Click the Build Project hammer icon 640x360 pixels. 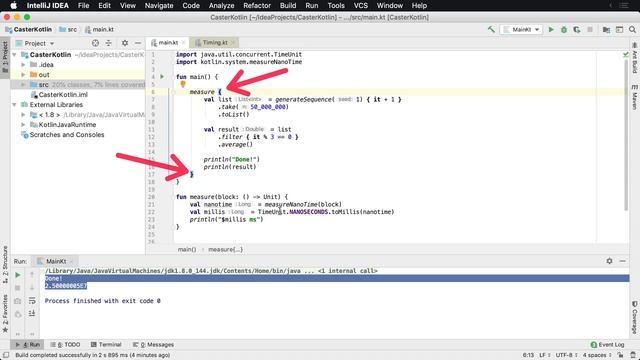(491, 29)
